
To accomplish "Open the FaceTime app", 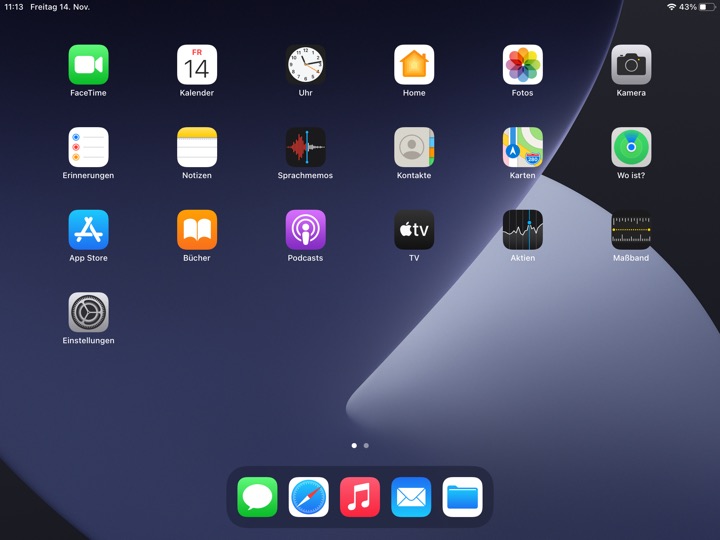I will point(88,65).
